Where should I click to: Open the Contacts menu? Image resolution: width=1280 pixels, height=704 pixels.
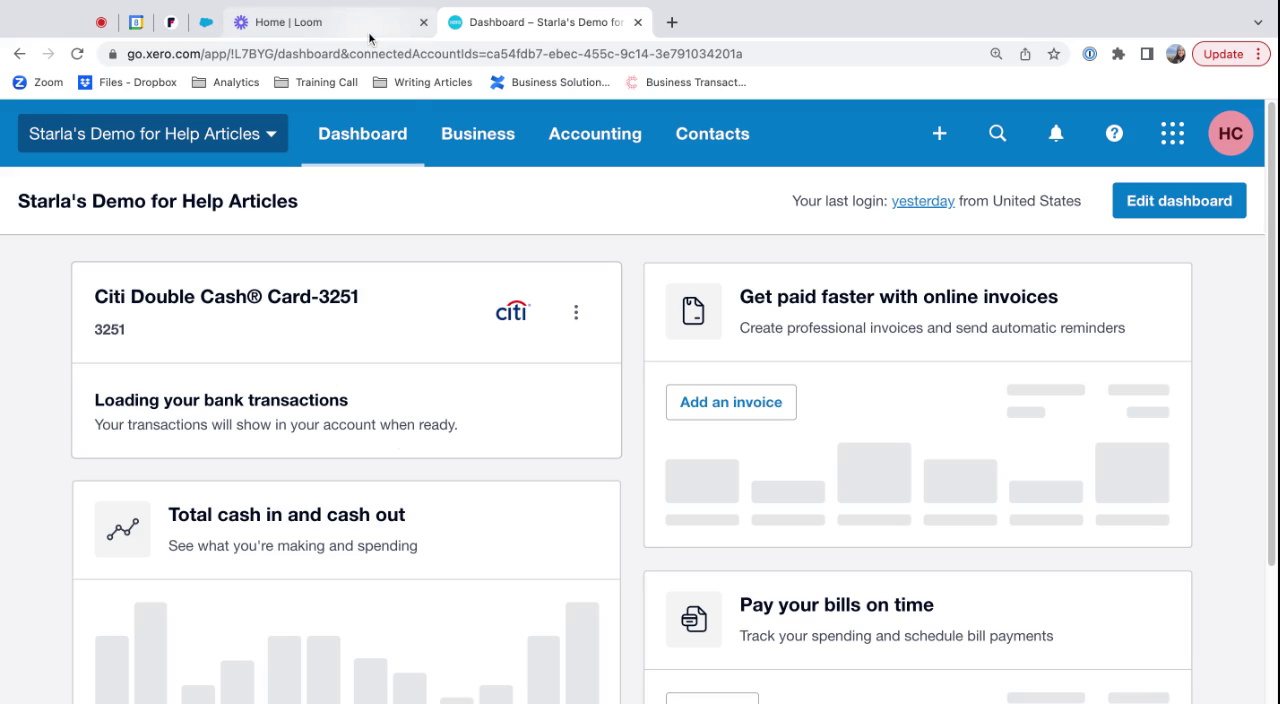(712, 133)
